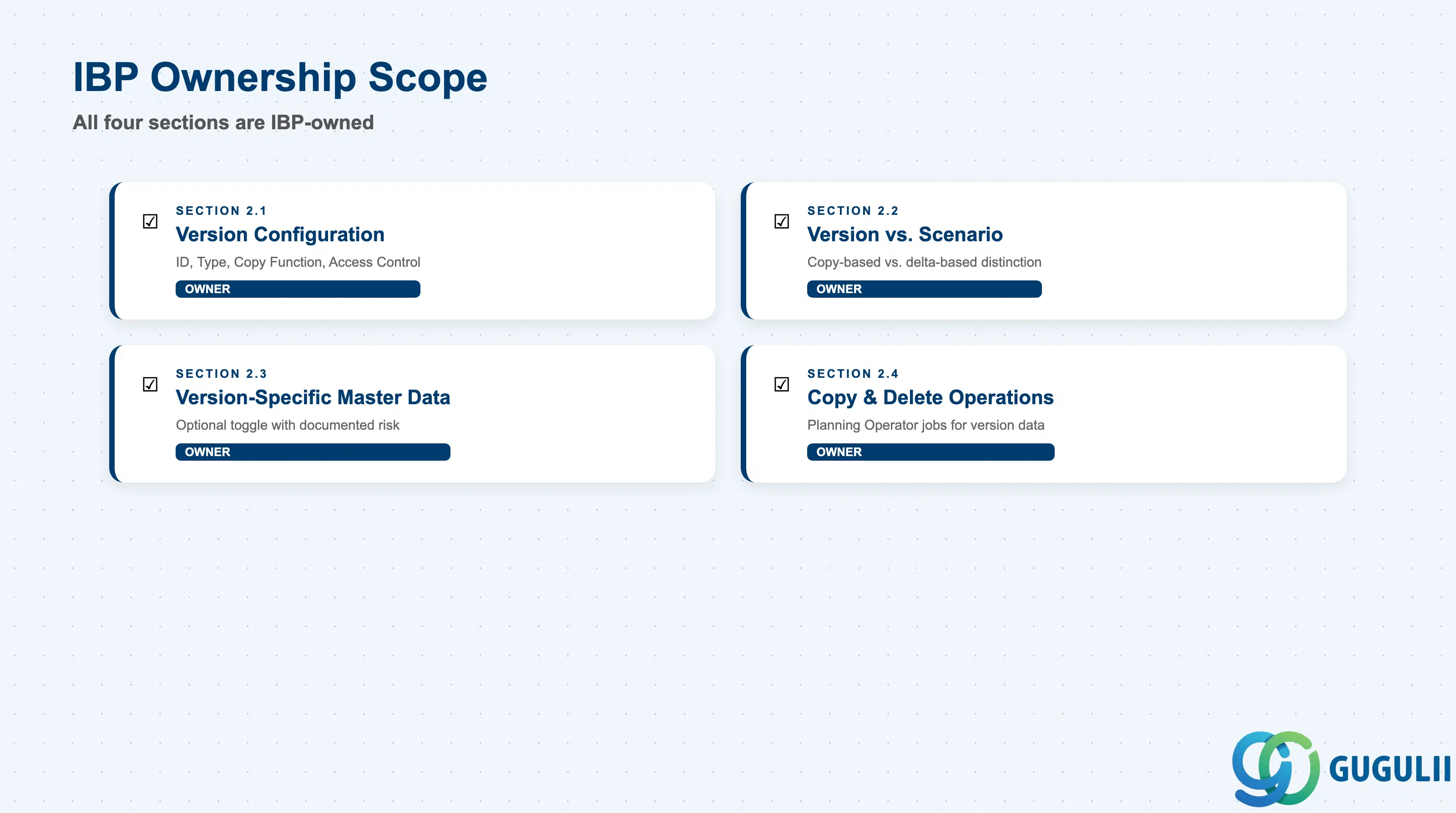This screenshot has width=1456, height=813.
Task: Click the 'IBP Ownership Scope' heading
Action: tap(280, 77)
